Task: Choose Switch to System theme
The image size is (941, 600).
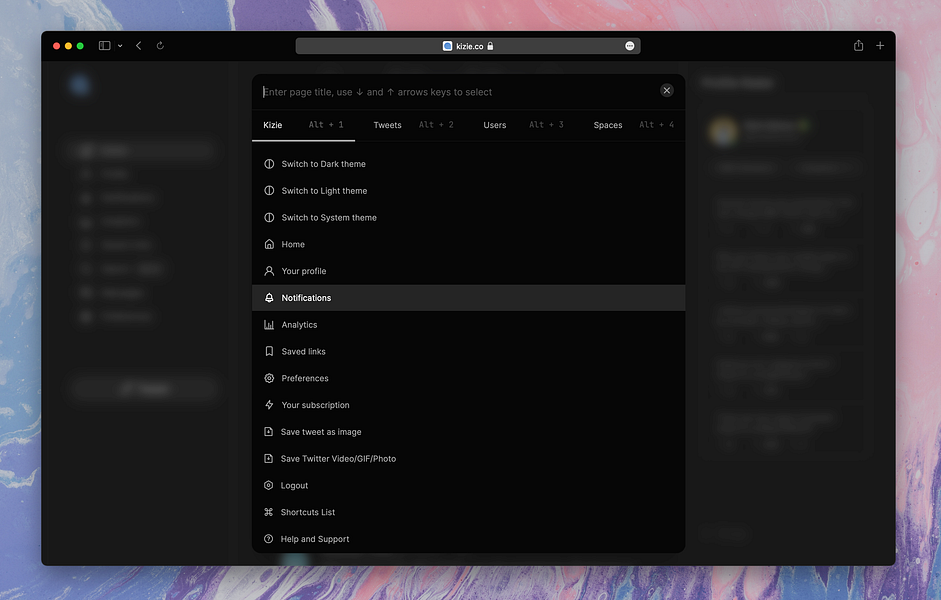Action: 468,217
